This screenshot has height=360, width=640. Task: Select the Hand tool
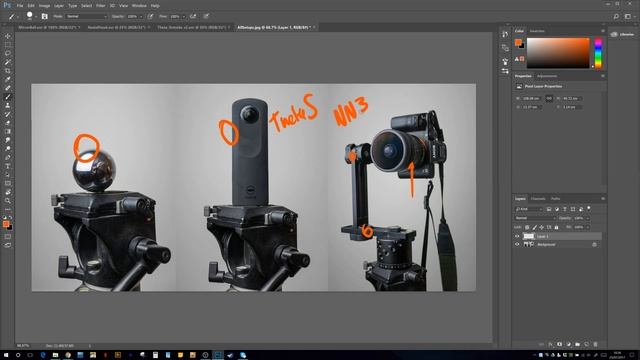8,192
